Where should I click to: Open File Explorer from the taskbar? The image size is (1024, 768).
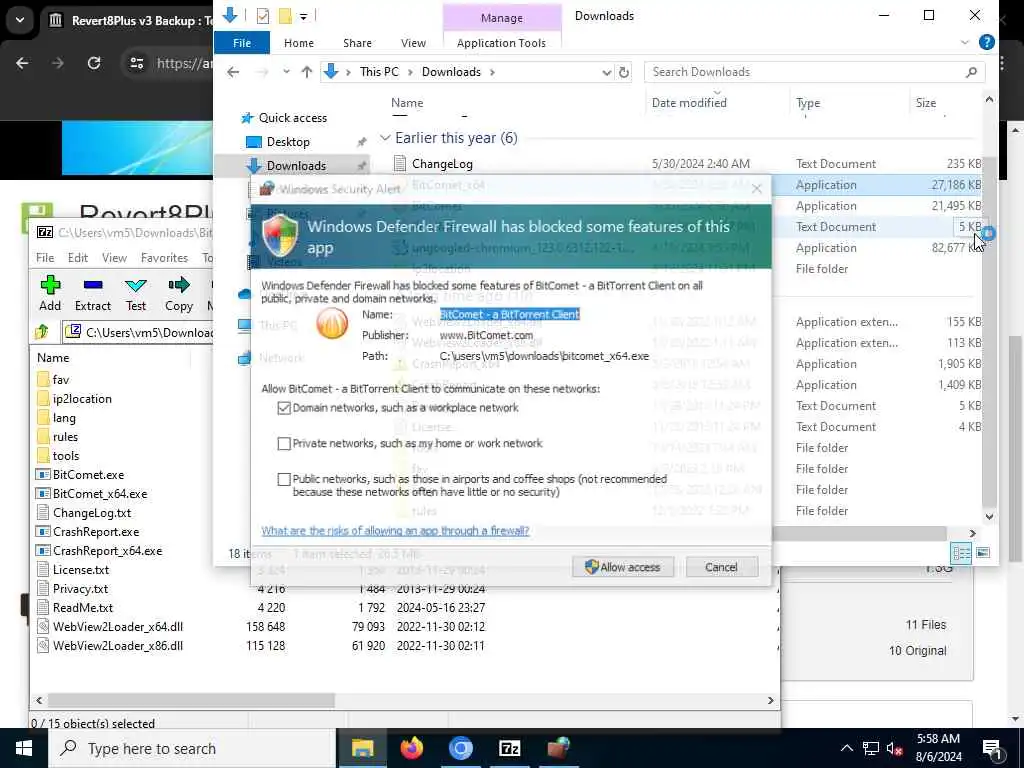coord(362,748)
